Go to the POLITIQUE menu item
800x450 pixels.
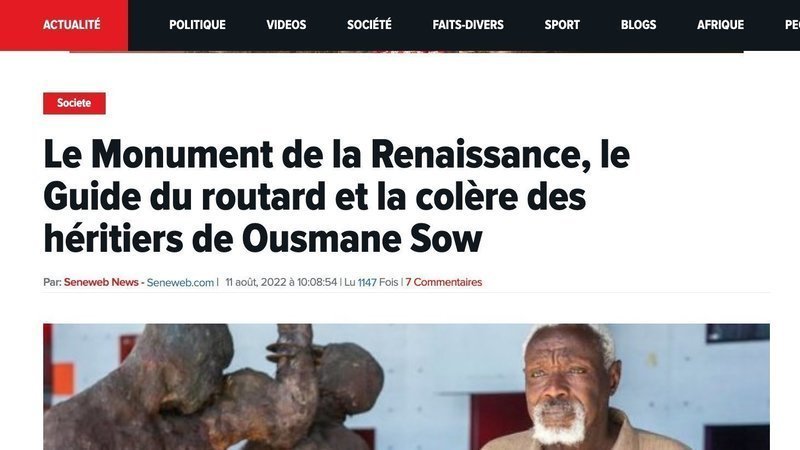click(x=197, y=25)
